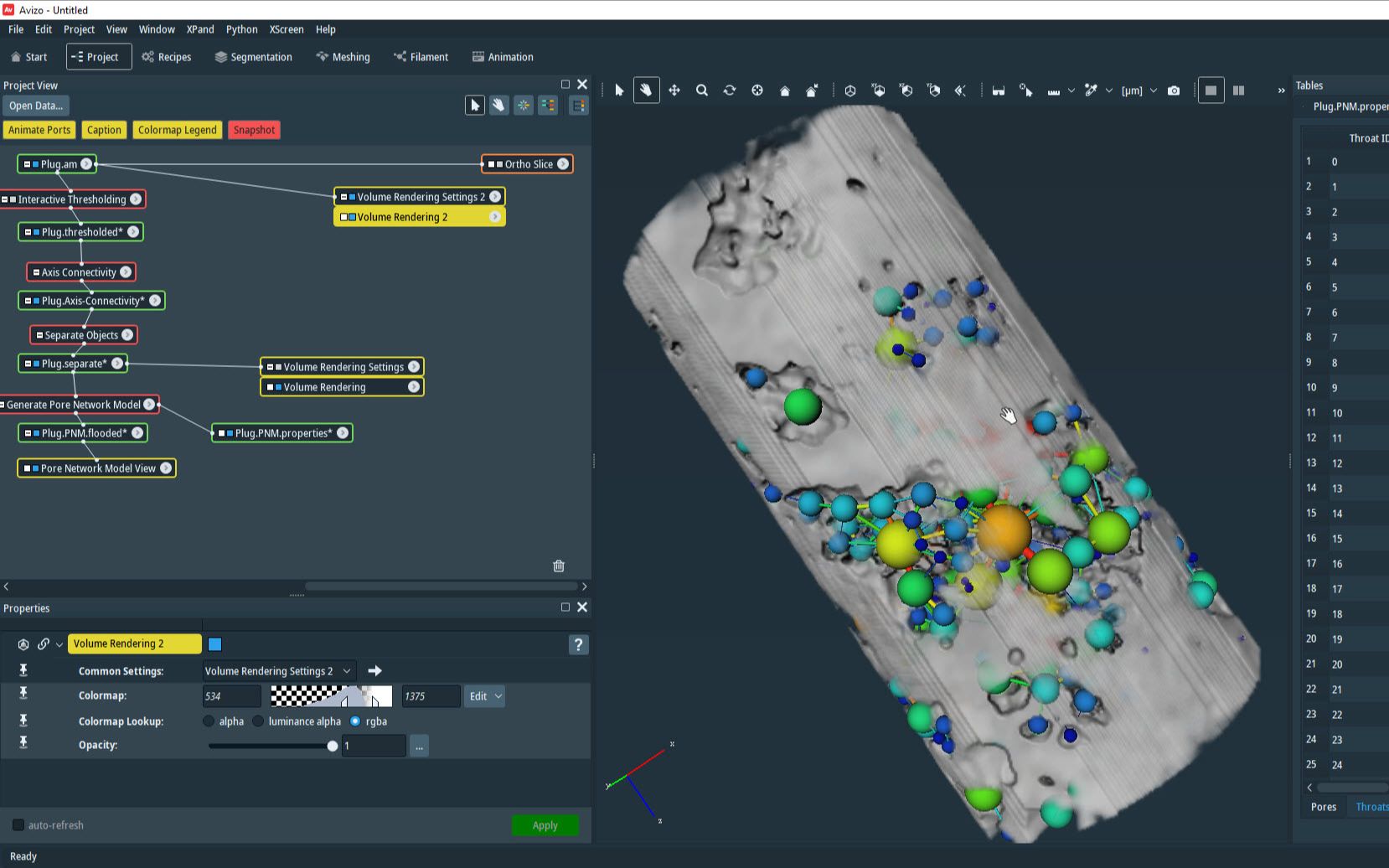Select the alpha Colormap Lookup option

209,721
